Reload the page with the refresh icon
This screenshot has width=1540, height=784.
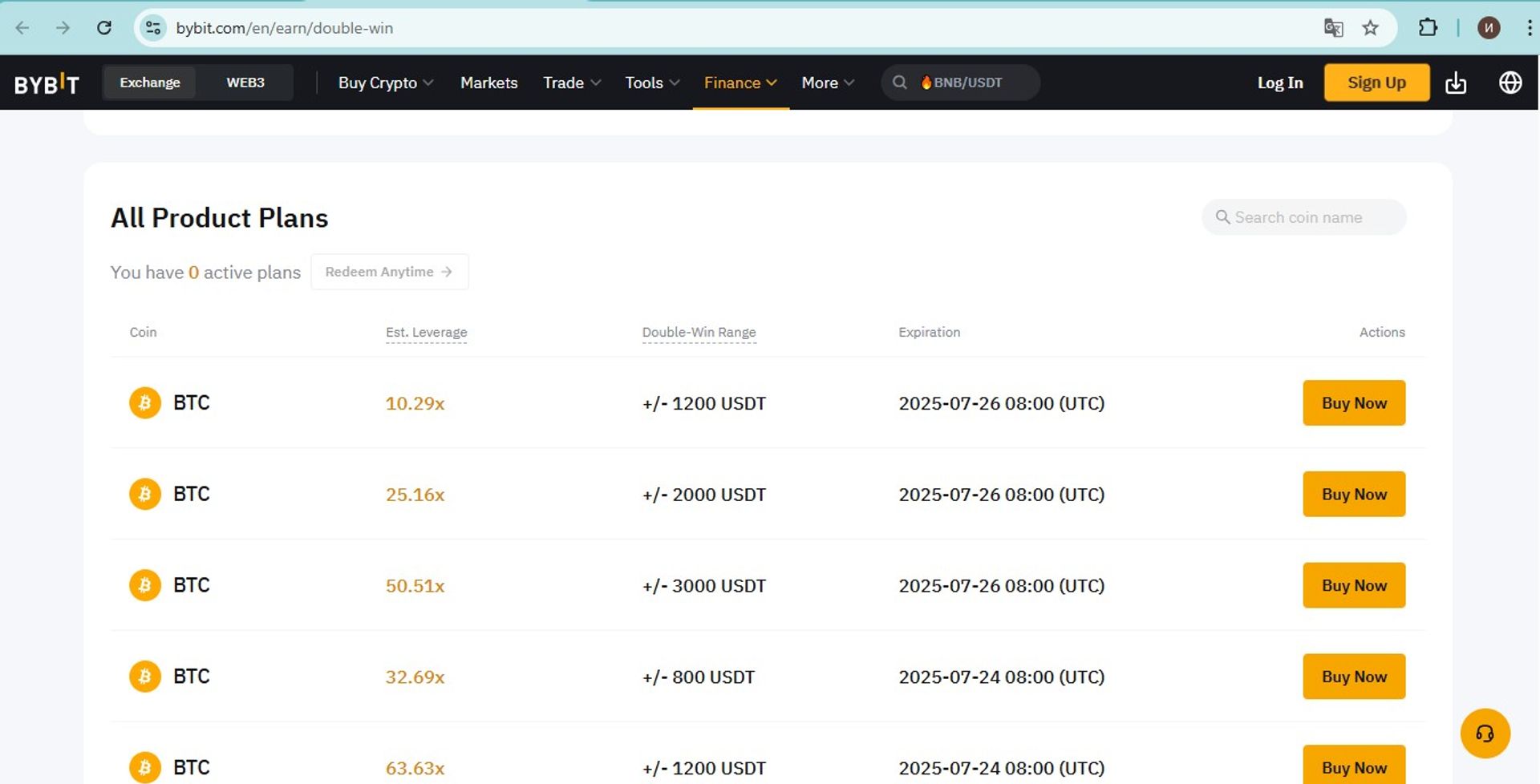[x=104, y=28]
